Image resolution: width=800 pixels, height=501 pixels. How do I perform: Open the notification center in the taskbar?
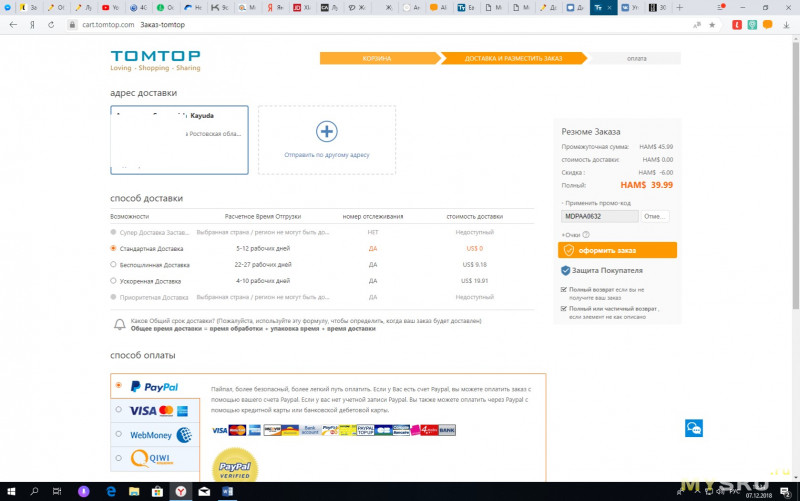[x=786, y=492]
